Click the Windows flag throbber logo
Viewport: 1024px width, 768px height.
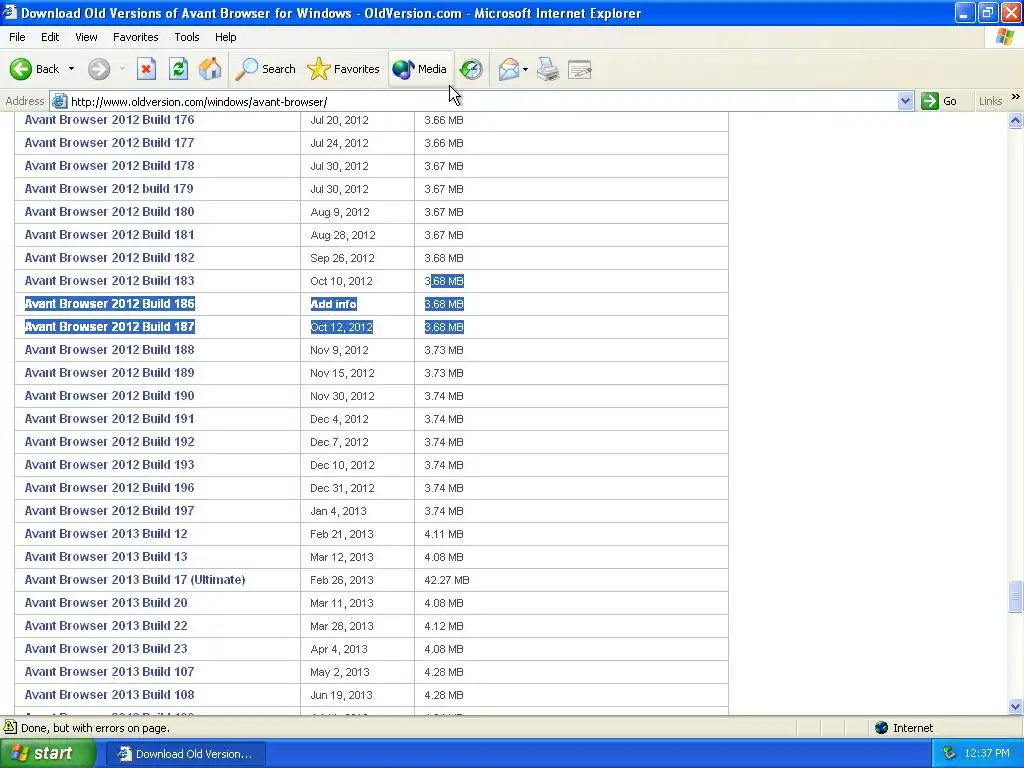tap(1004, 37)
